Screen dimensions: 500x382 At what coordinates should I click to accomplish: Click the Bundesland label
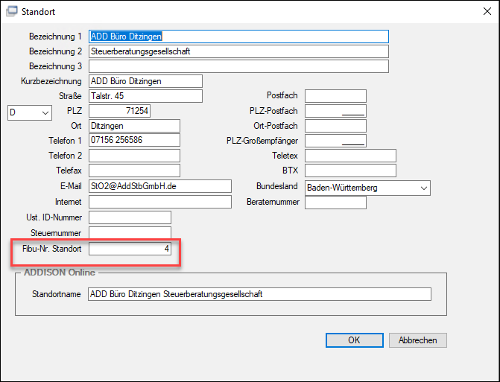pos(277,186)
